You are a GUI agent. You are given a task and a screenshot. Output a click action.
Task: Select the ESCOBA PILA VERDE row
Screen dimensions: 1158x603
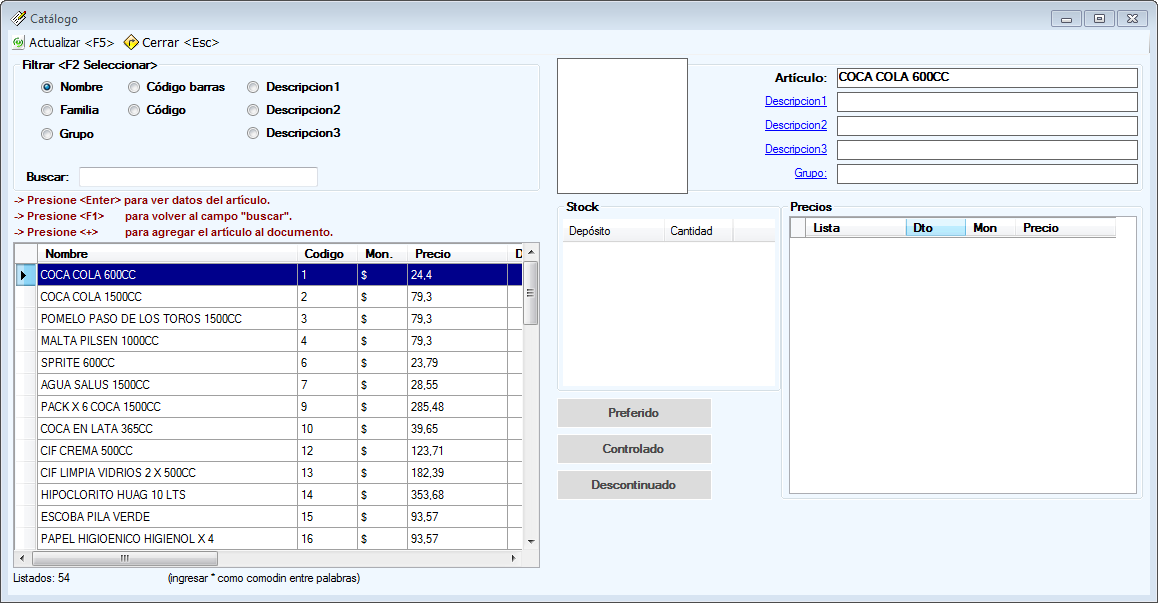pyautogui.click(x=269, y=517)
